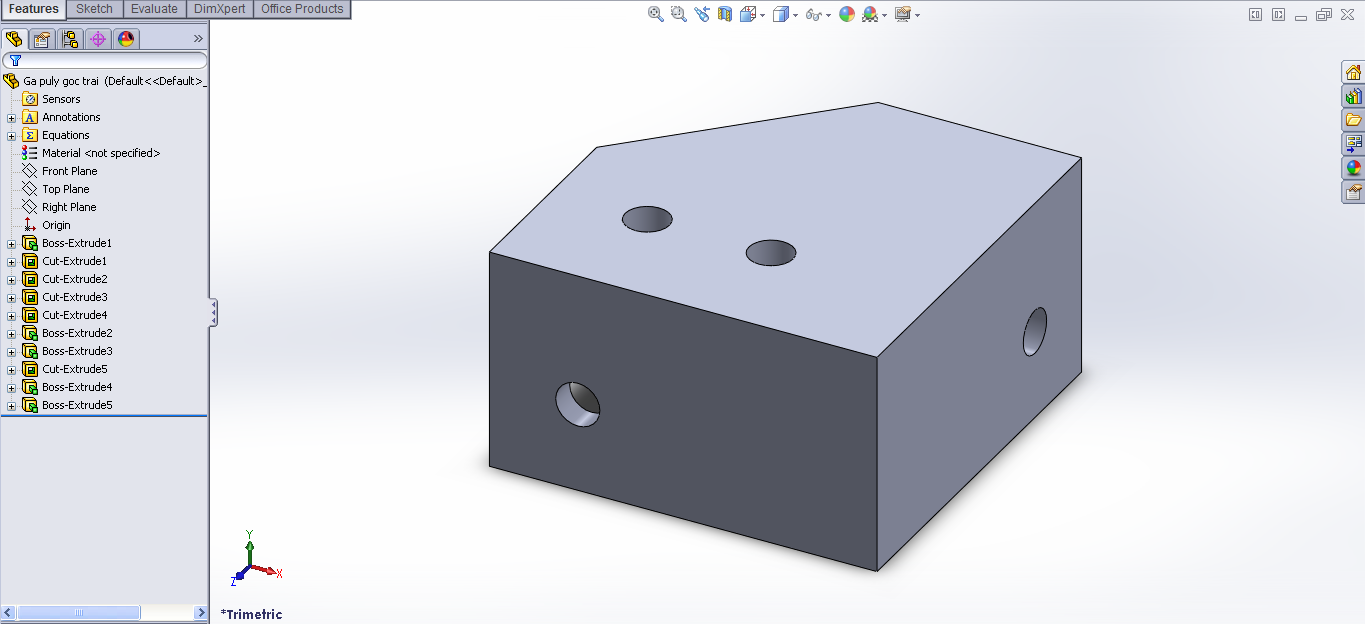This screenshot has height=624, width=1365.
Task: Open the DisplayManager color ball tab
Action: coord(126,39)
